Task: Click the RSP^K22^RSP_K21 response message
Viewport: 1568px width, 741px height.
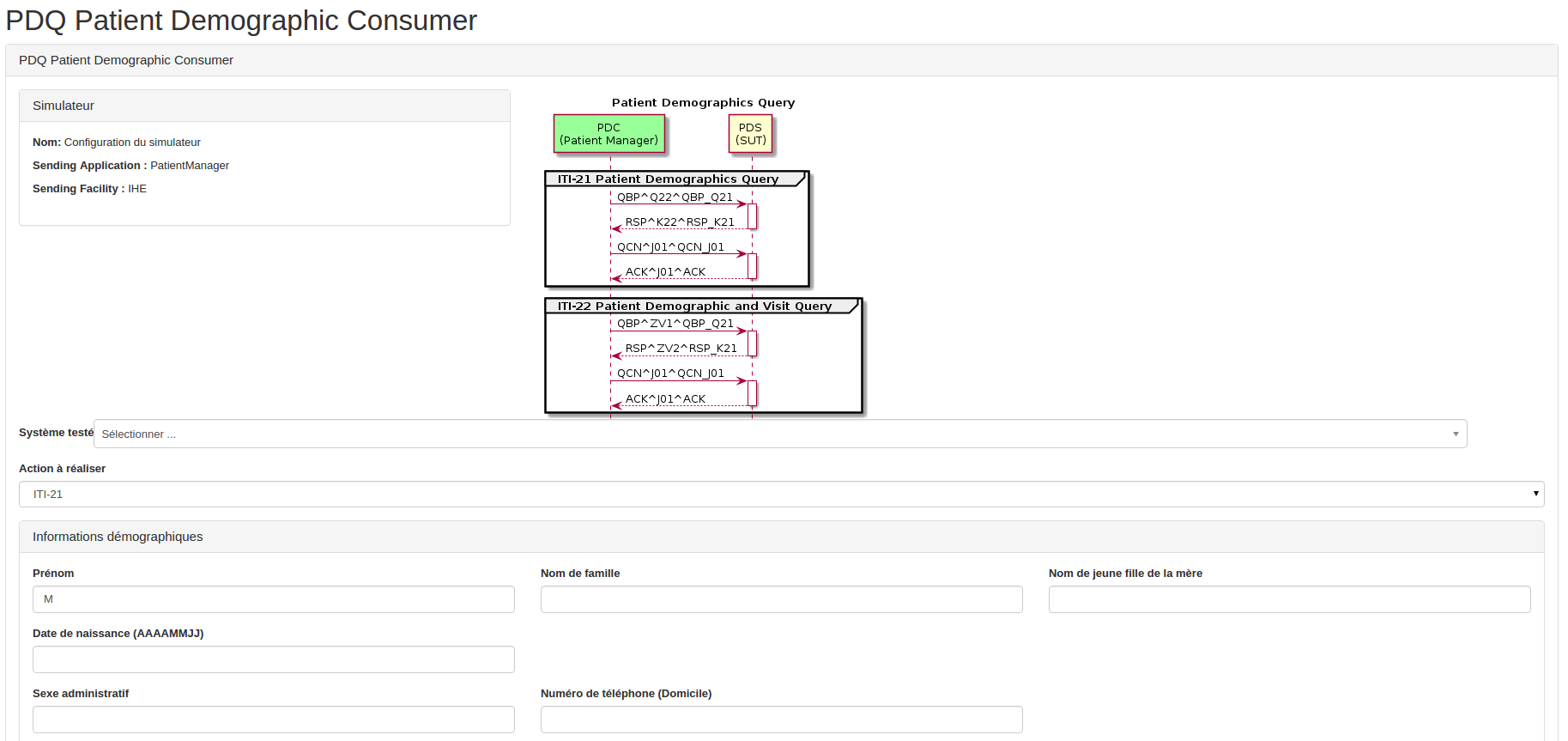Action: [679, 222]
